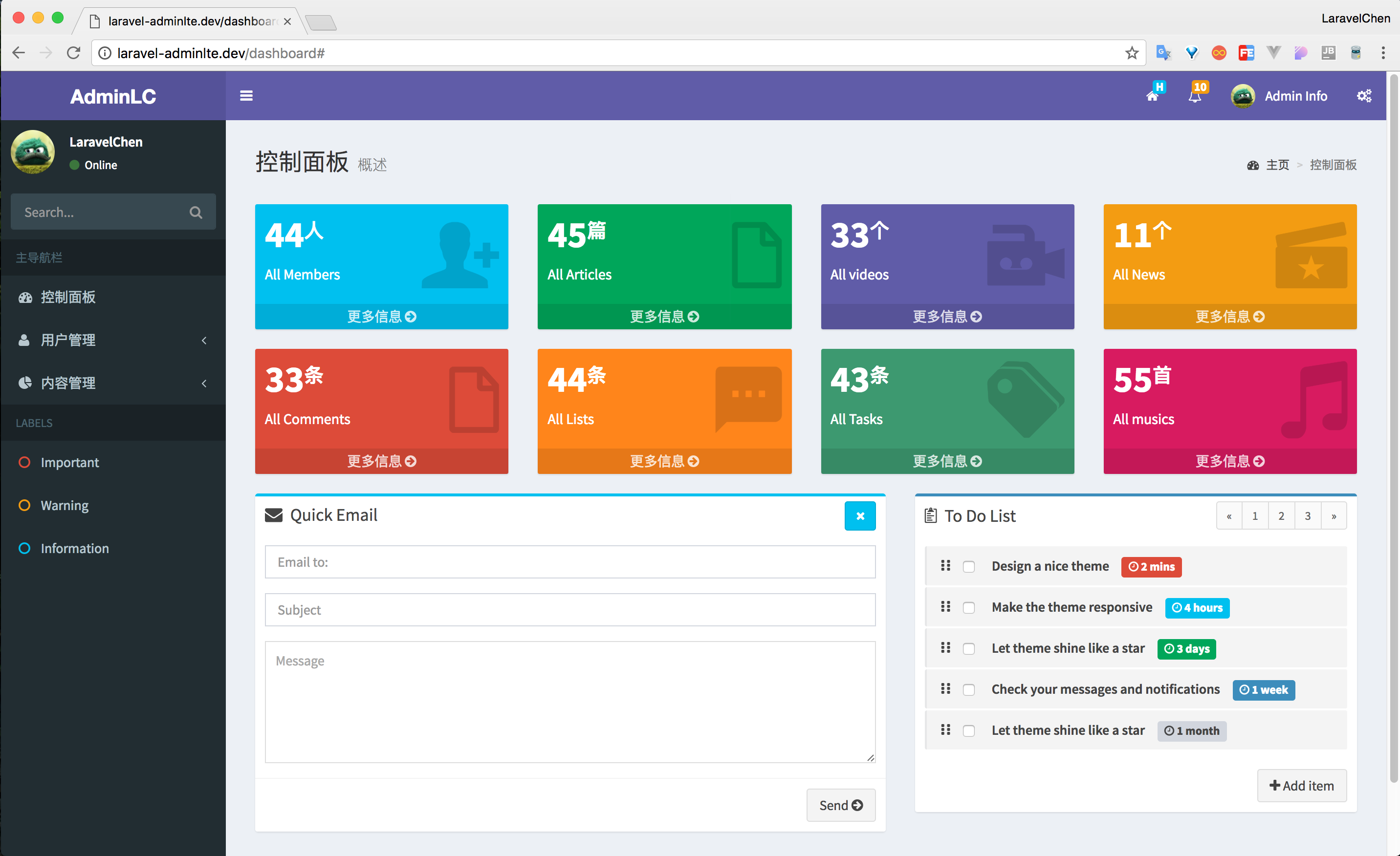The image size is (1400, 856).
Task: Click the sidebar search magnifier icon
Action: coord(196,213)
